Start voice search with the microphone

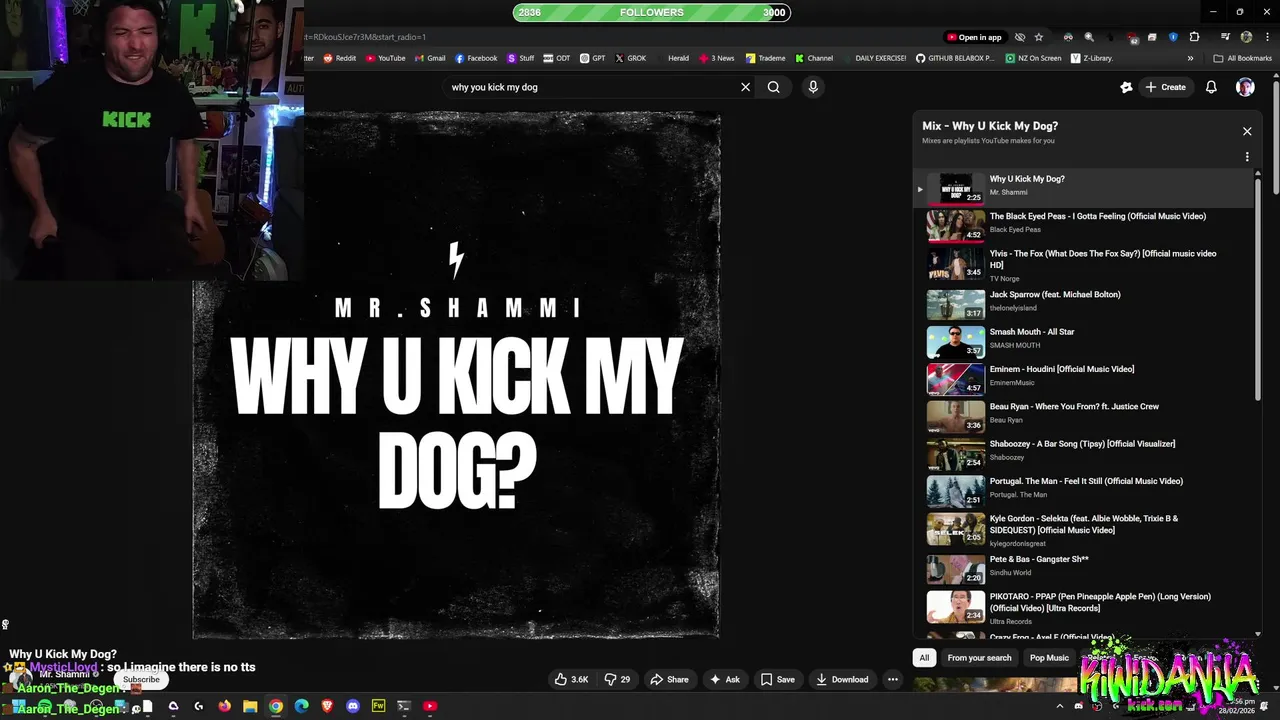tap(813, 87)
